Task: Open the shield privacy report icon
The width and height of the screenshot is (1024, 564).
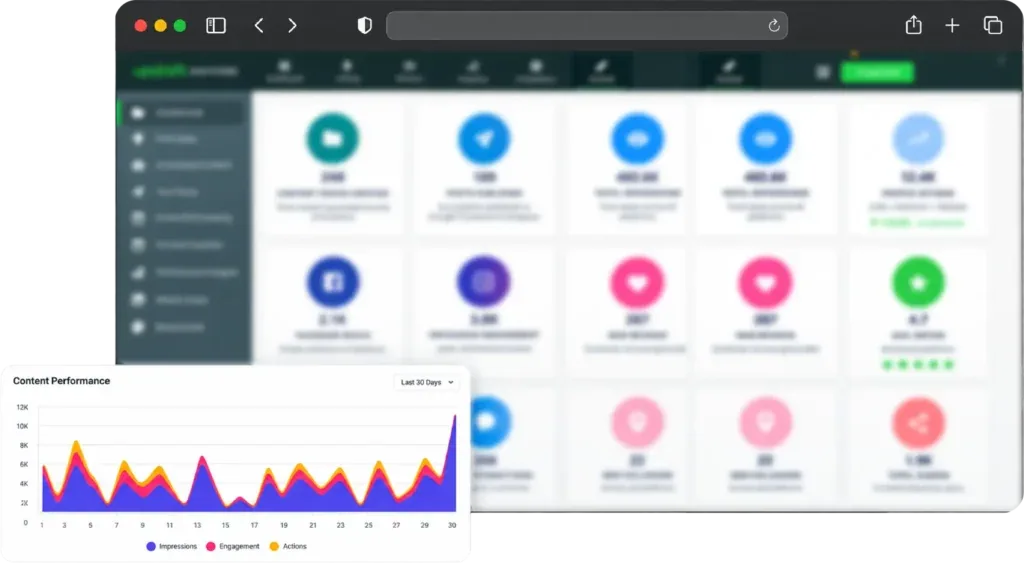Action: (x=364, y=25)
